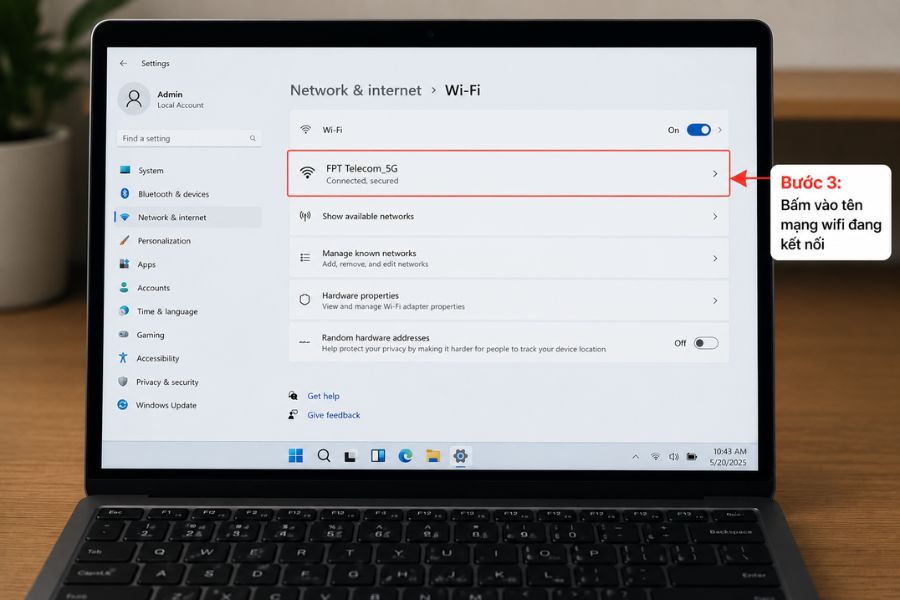Click the search magnifier in Find a setting
This screenshot has width=900, height=600.
tap(253, 138)
